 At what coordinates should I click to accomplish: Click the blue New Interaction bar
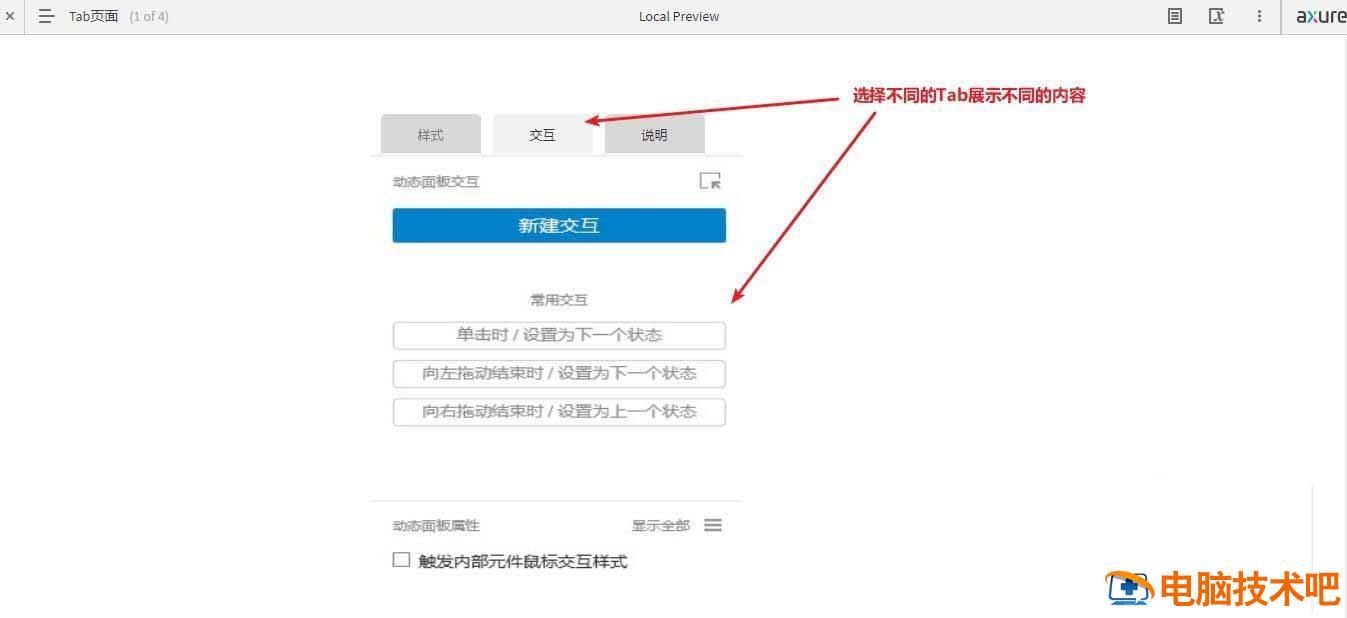click(558, 225)
